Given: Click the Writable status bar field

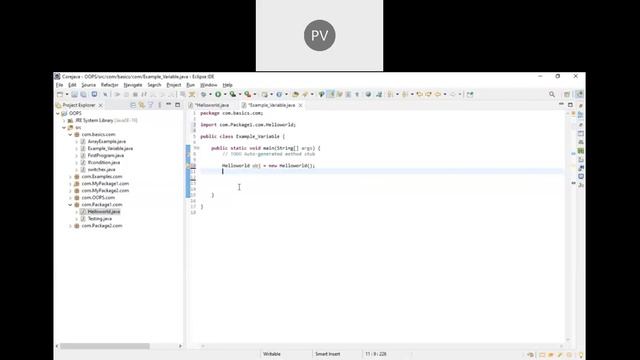Looking at the screenshot, I should (272, 354).
